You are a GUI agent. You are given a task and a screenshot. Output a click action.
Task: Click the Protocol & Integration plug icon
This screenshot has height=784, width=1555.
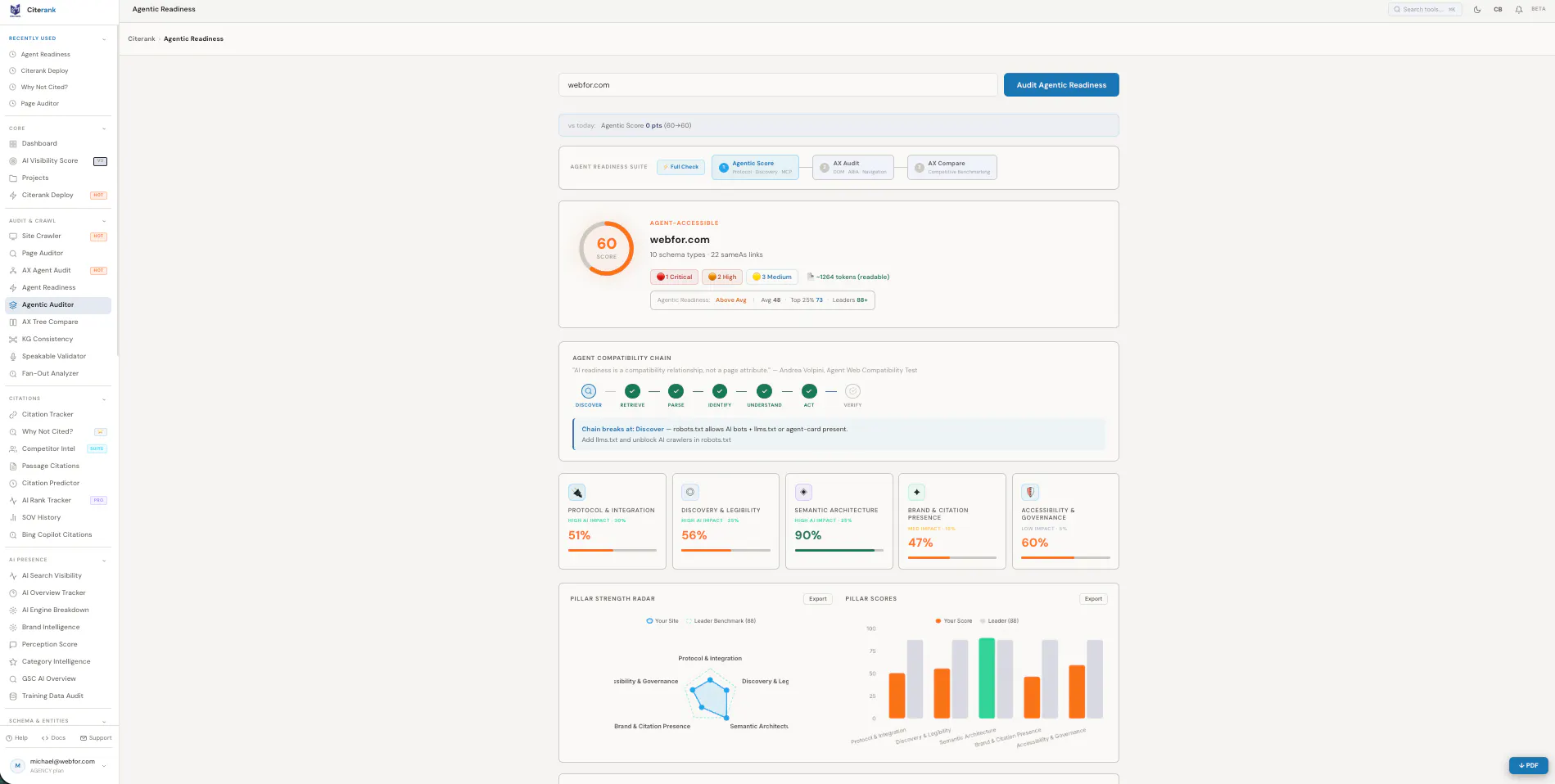(577, 493)
